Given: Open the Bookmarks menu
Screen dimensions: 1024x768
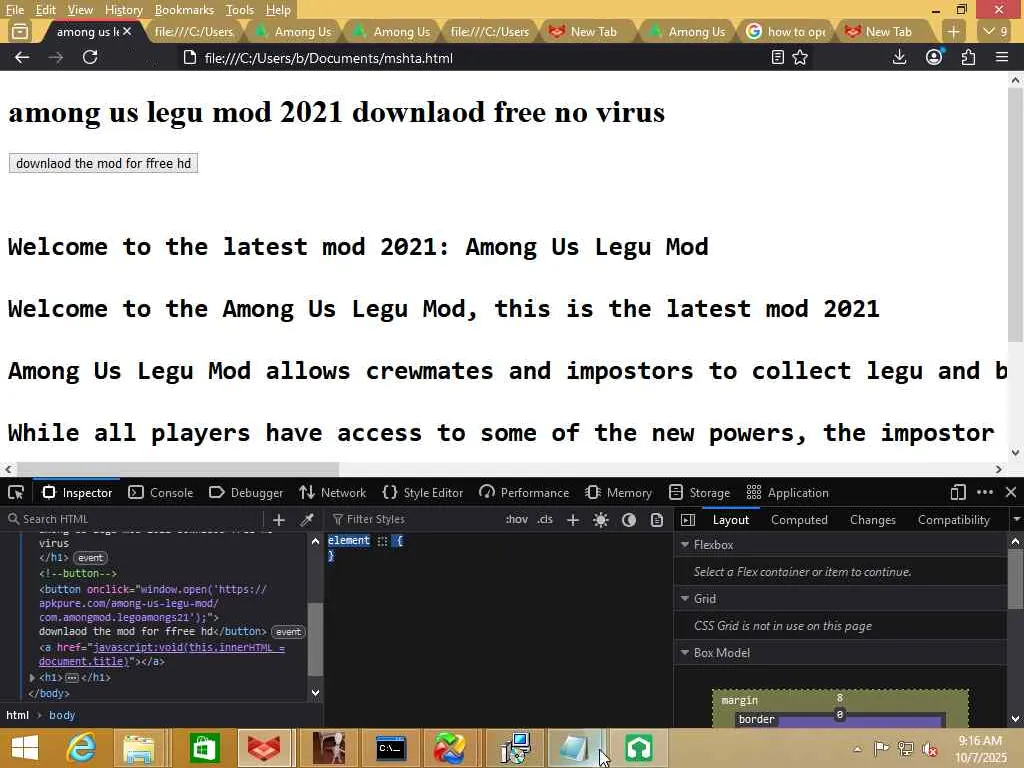Looking at the screenshot, I should click(184, 10).
